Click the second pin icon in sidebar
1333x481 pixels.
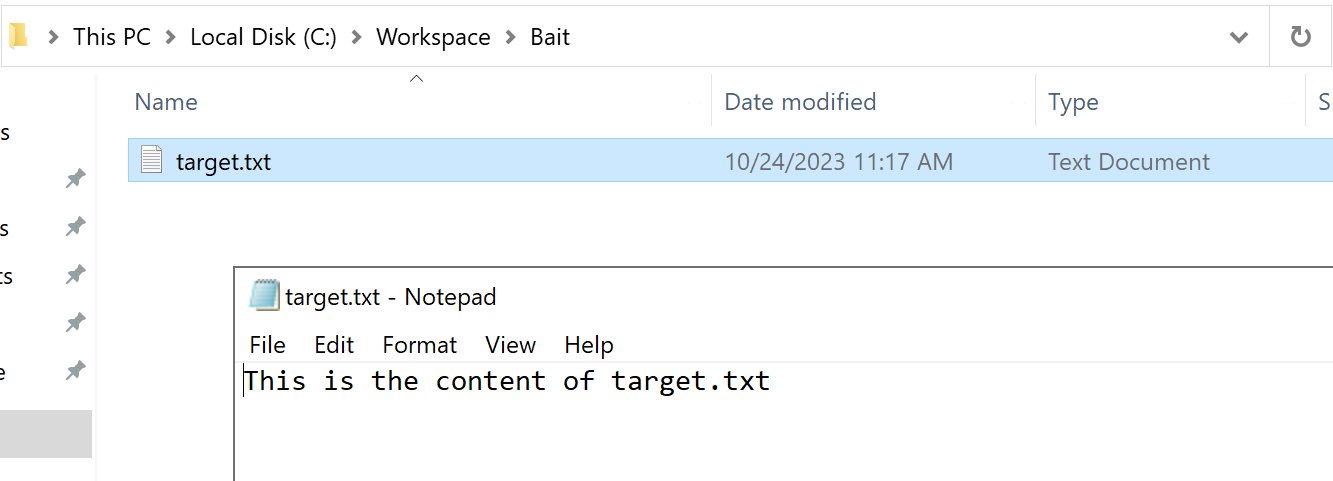[75, 227]
